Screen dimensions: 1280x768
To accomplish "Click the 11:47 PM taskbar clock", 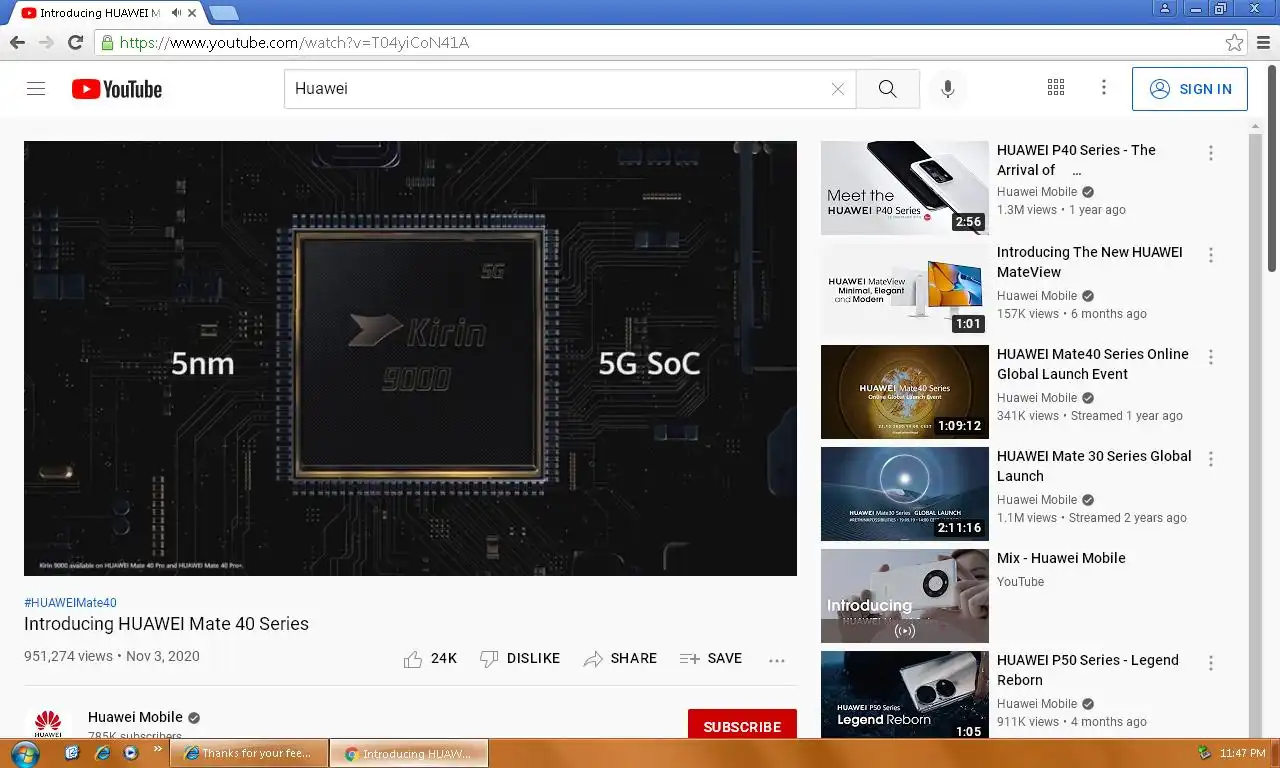I will (x=1243, y=753).
